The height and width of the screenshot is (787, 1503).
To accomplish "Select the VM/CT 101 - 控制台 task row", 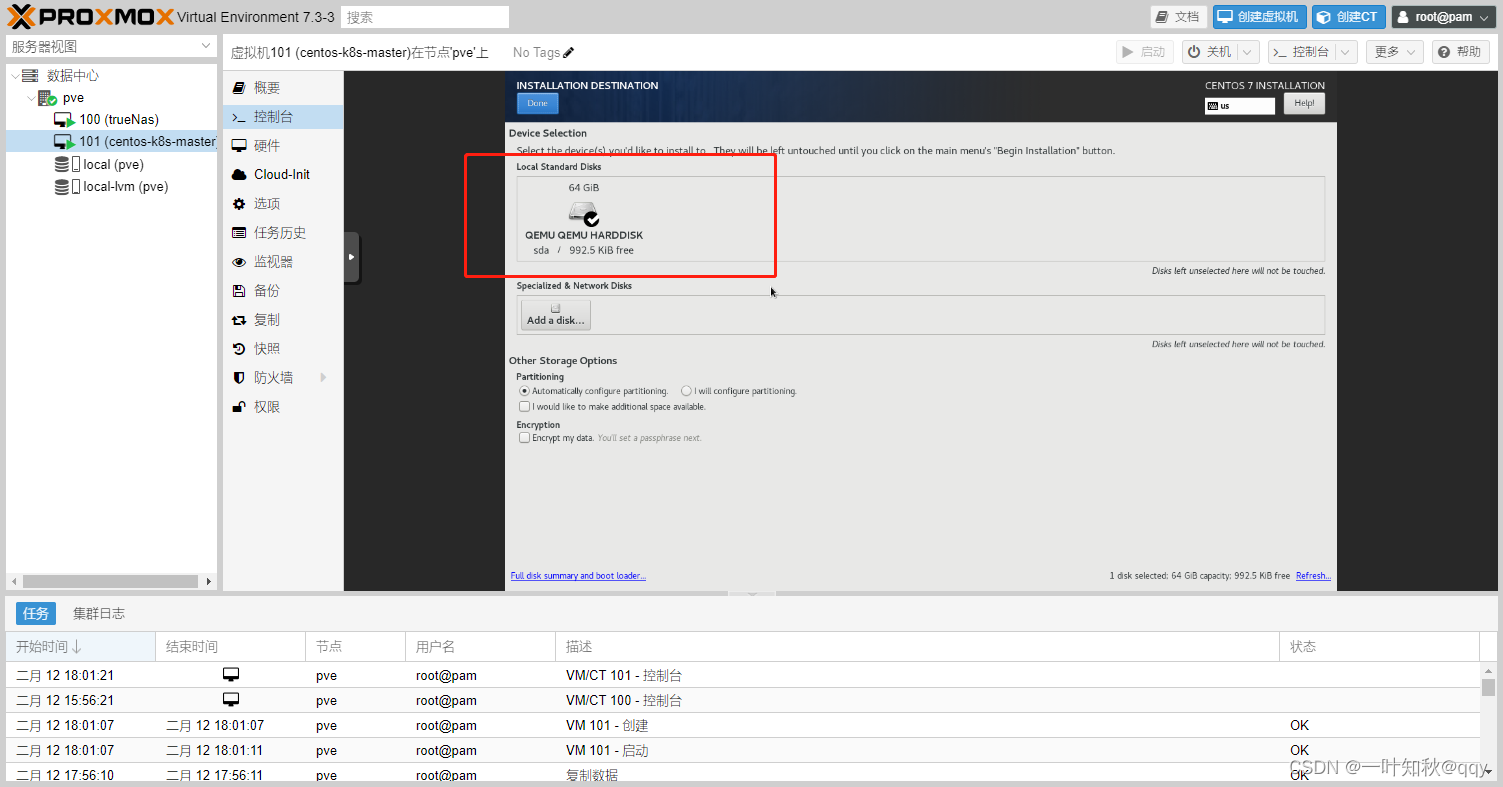I will pyautogui.click(x=743, y=675).
